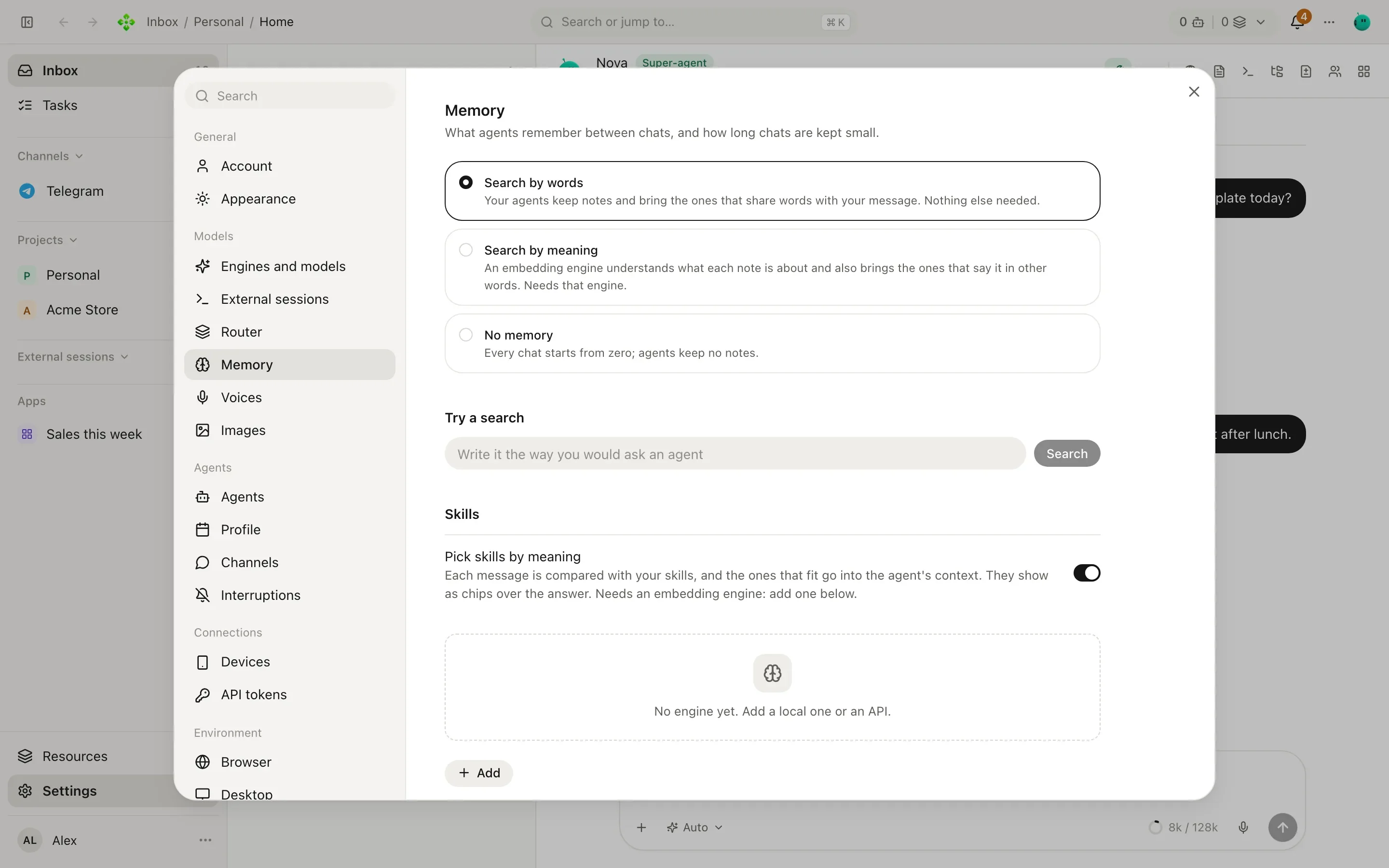Click the Search or jump to bar
The image size is (1389, 868).
(694, 22)
